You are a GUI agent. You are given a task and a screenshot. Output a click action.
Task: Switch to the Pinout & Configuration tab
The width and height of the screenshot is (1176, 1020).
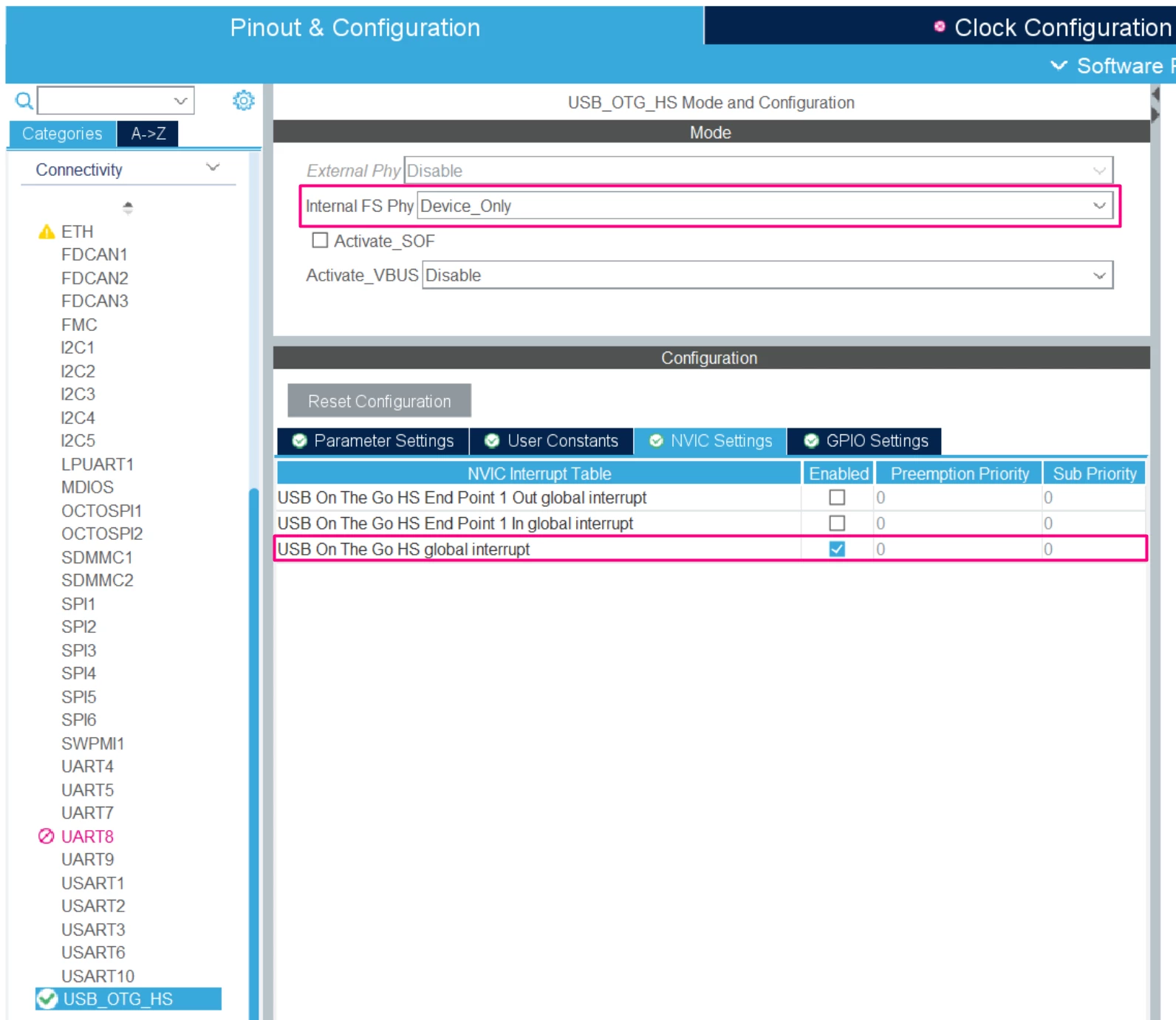[x=355, y=27]
